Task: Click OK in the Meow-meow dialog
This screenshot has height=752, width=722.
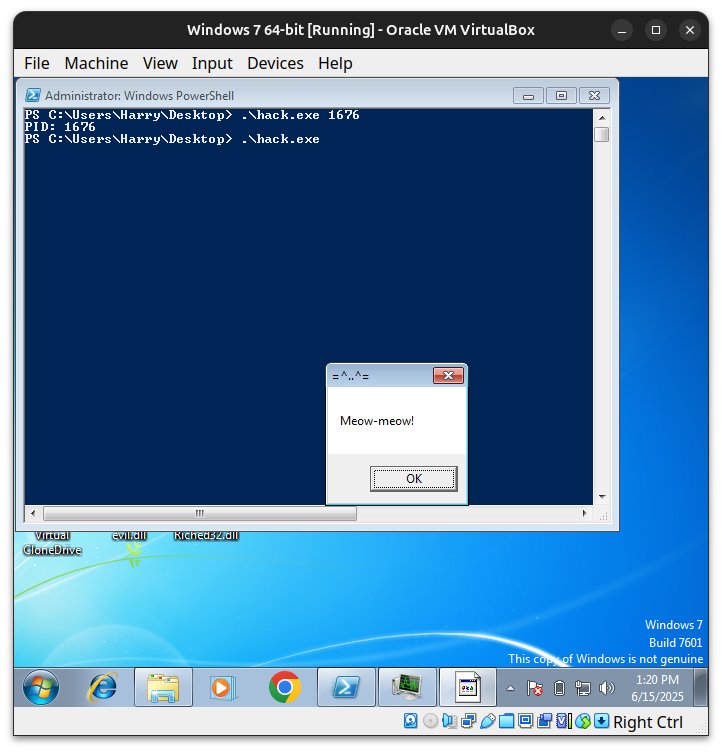Action: point(414,479)
